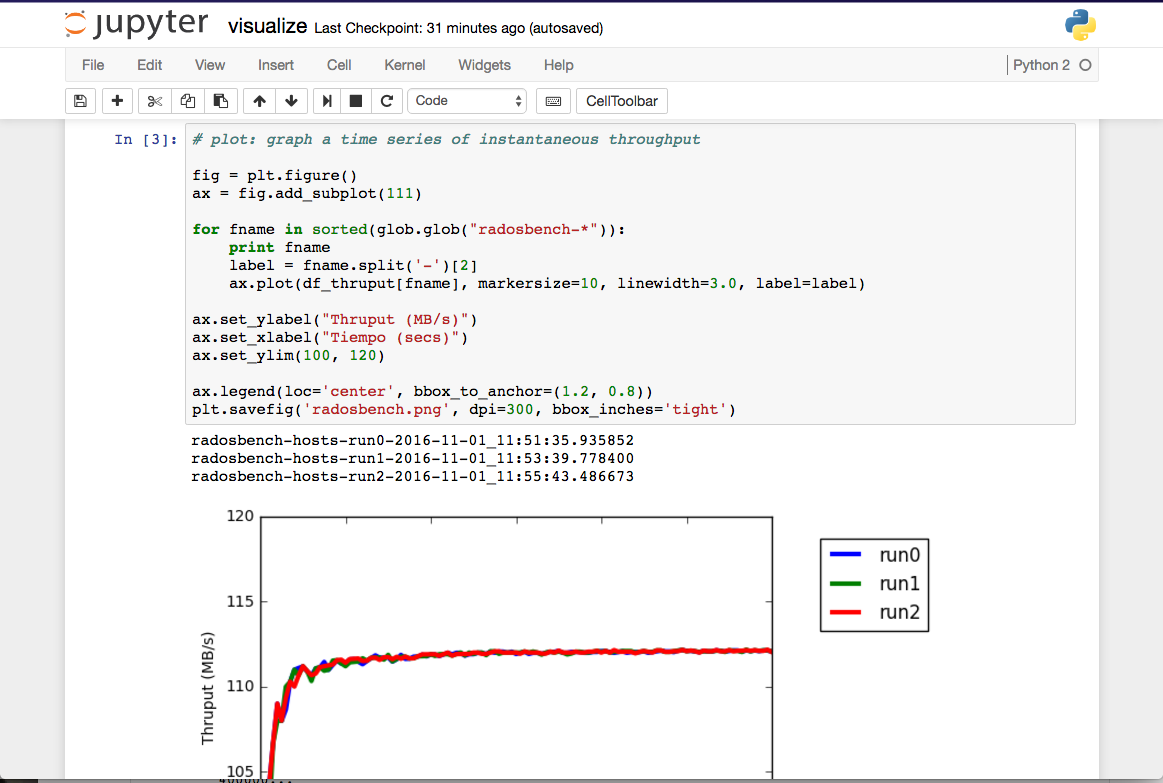
Task: Run cell and select next icon
Action: pos(326,101)
